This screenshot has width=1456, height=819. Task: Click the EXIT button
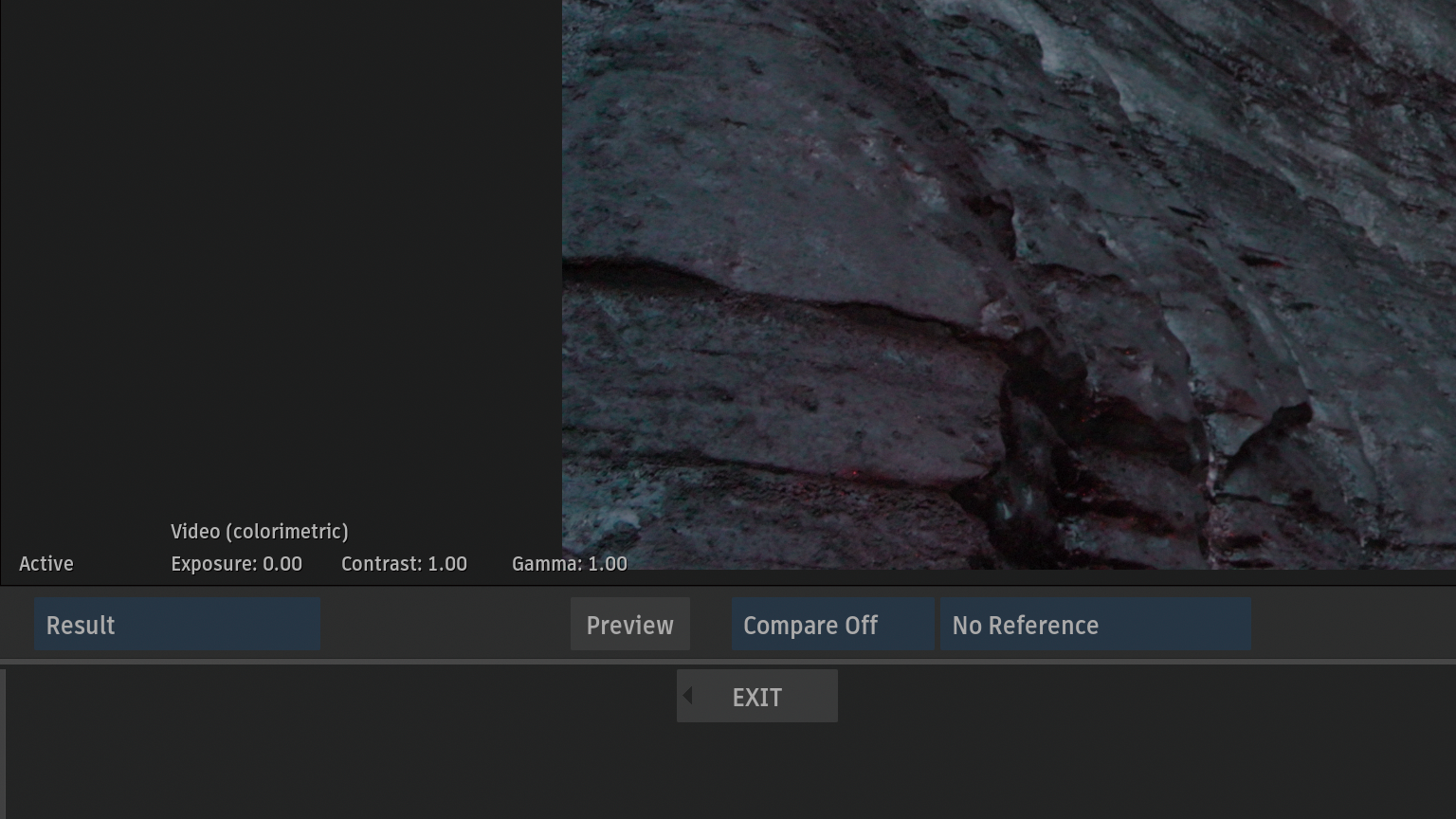(757, 697)
